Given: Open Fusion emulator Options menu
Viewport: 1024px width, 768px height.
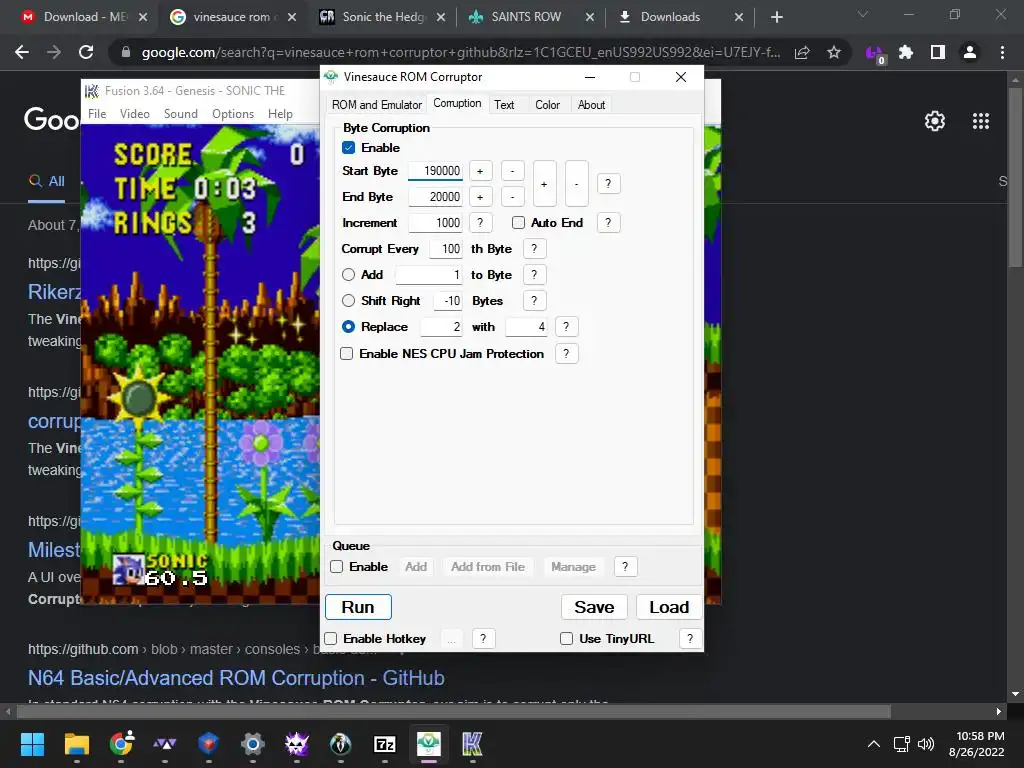Looking at the screenshot, I should tap(232, 114).
